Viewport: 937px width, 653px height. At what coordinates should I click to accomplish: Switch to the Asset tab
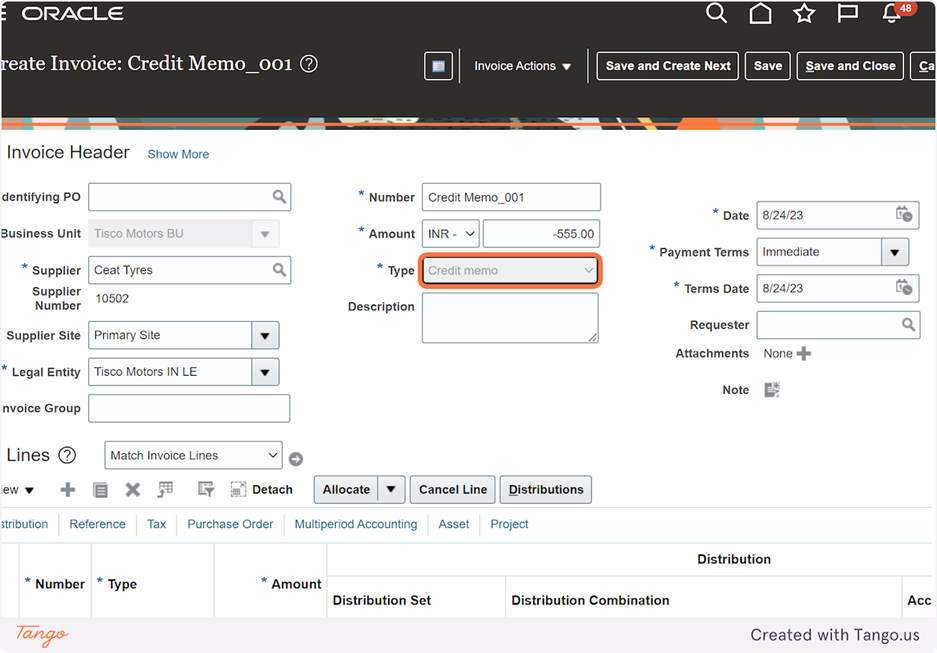pyautogui.click(x=454, y=524)
